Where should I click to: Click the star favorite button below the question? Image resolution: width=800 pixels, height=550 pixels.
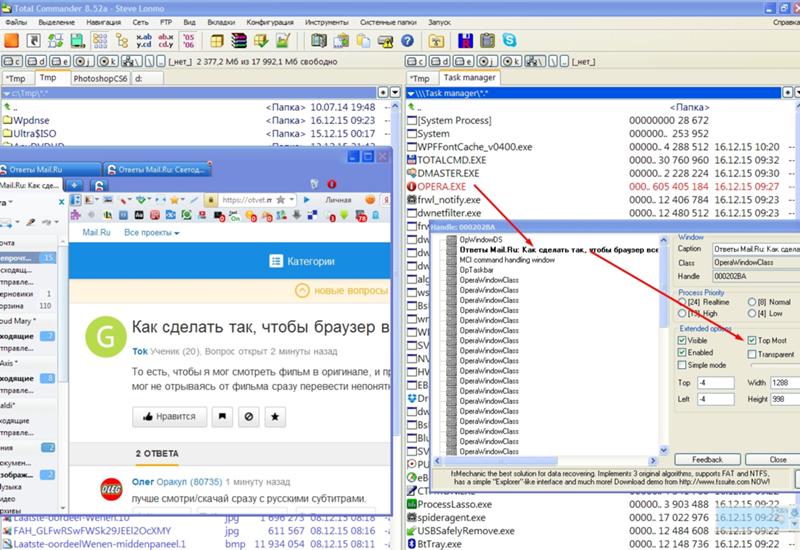(274, 416)
